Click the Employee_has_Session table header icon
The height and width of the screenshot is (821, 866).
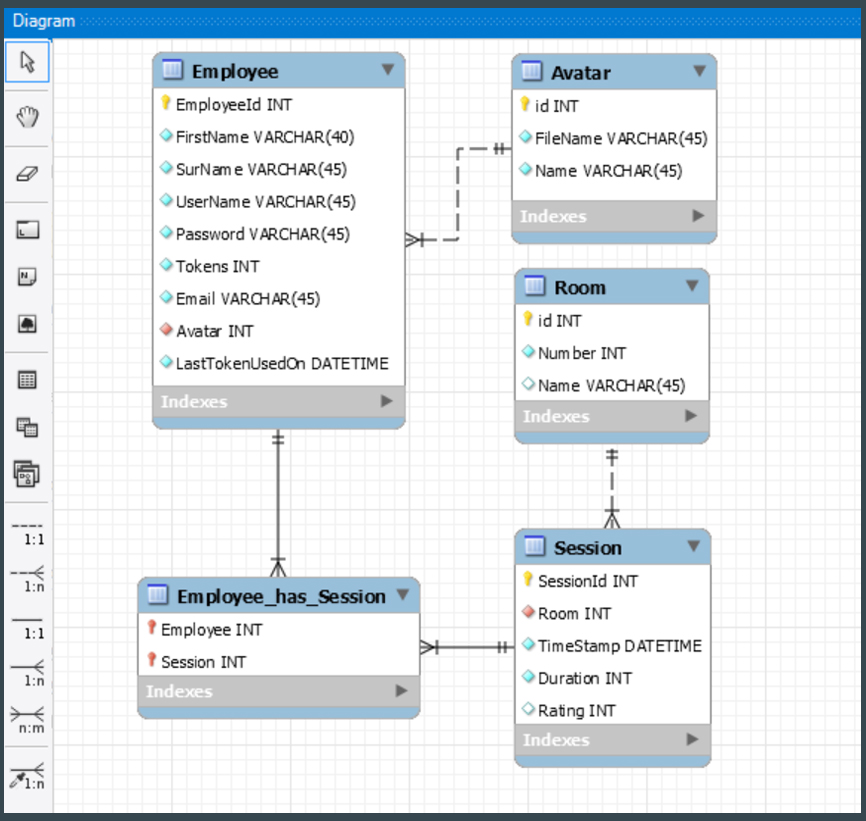coord(157,595)
